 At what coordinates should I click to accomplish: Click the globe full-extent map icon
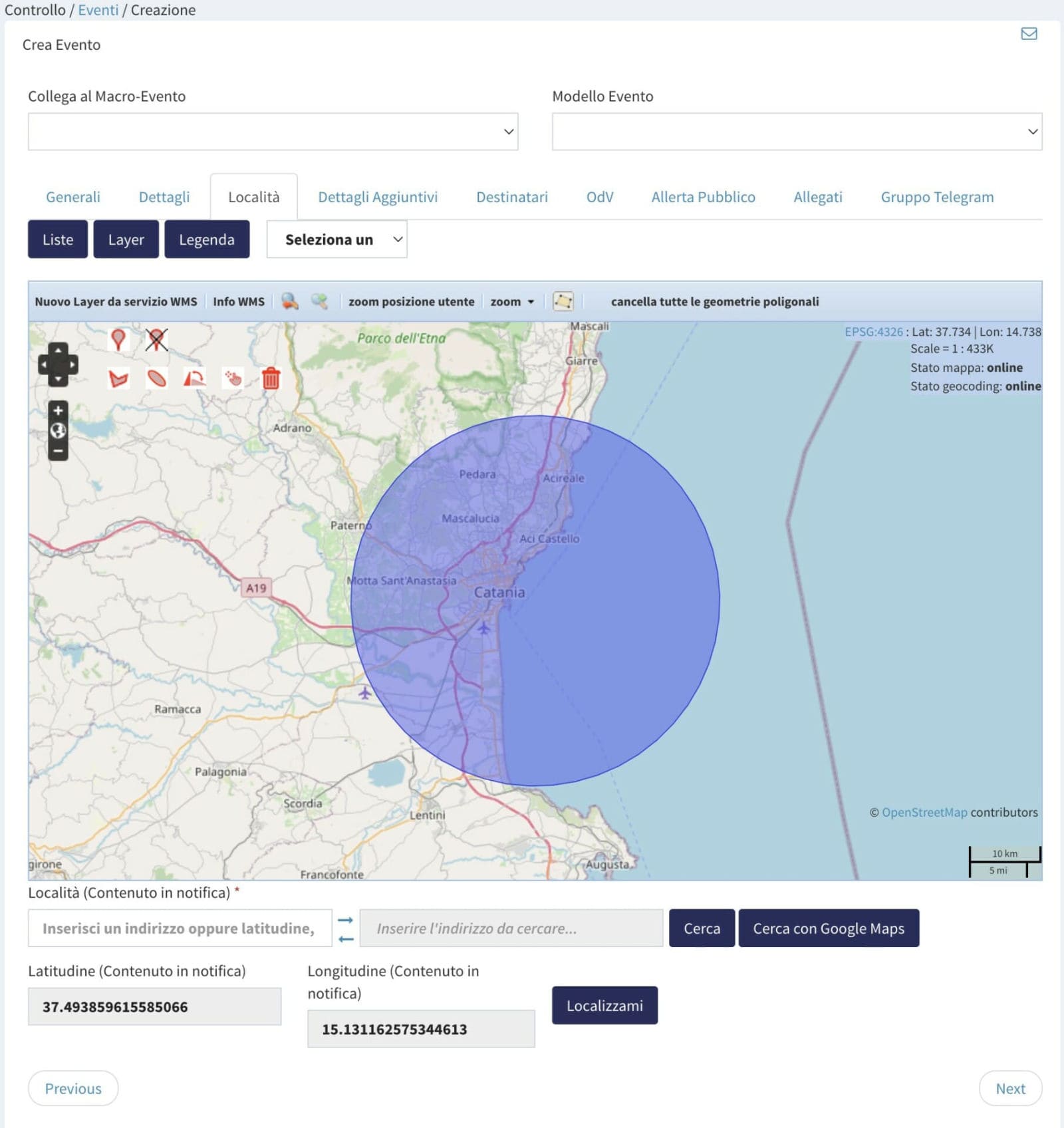click(59, 431)
